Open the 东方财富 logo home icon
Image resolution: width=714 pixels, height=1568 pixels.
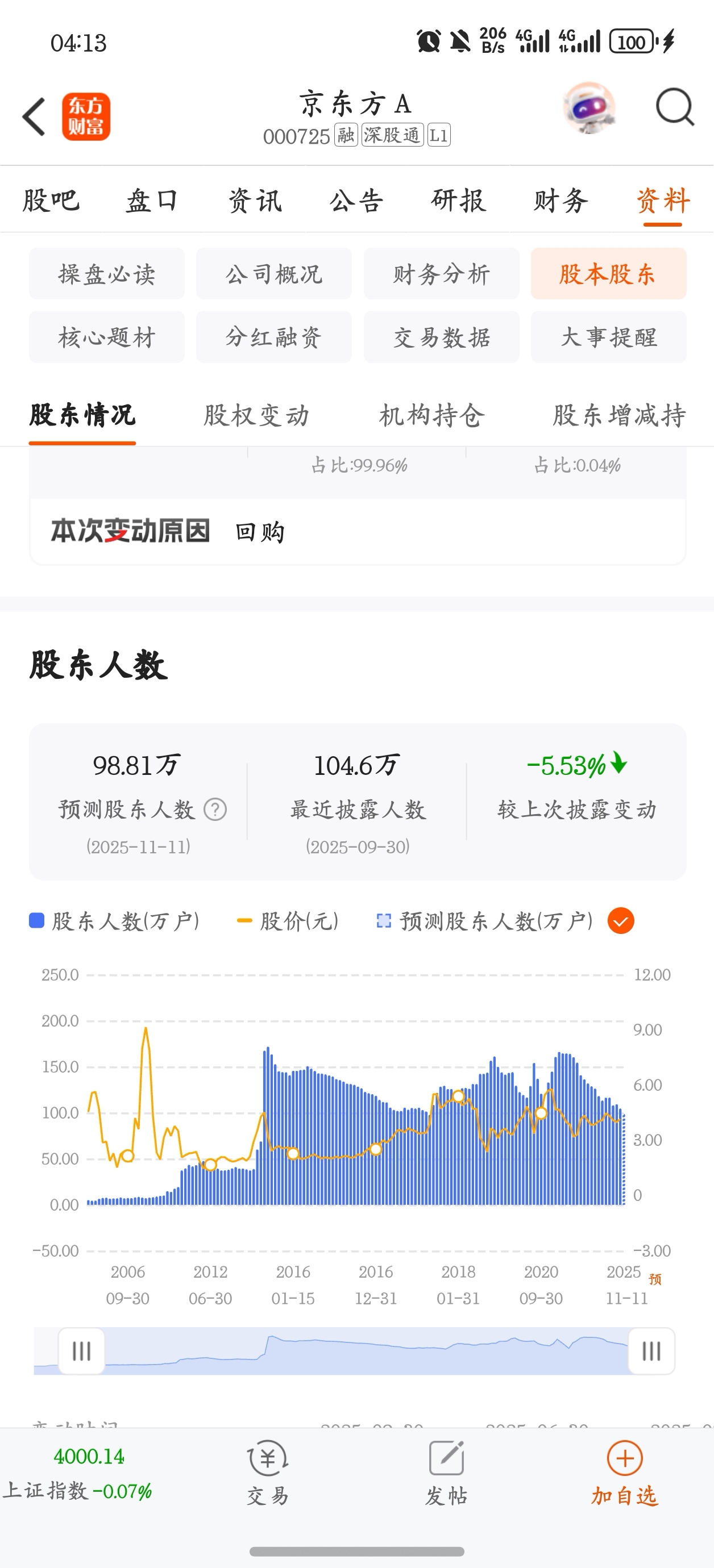tap(86, 116)
